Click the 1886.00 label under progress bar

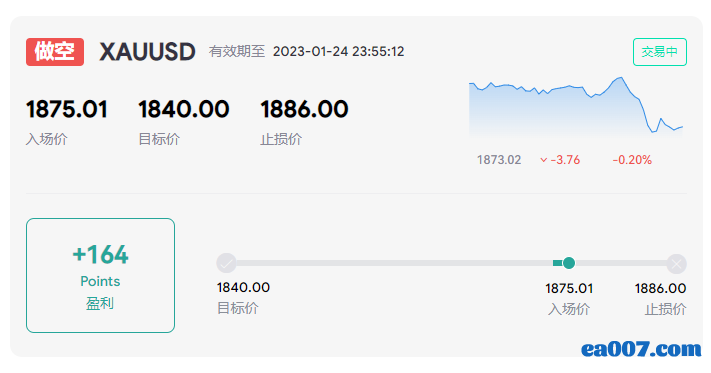pyautogui.click(x=660, y=288)
